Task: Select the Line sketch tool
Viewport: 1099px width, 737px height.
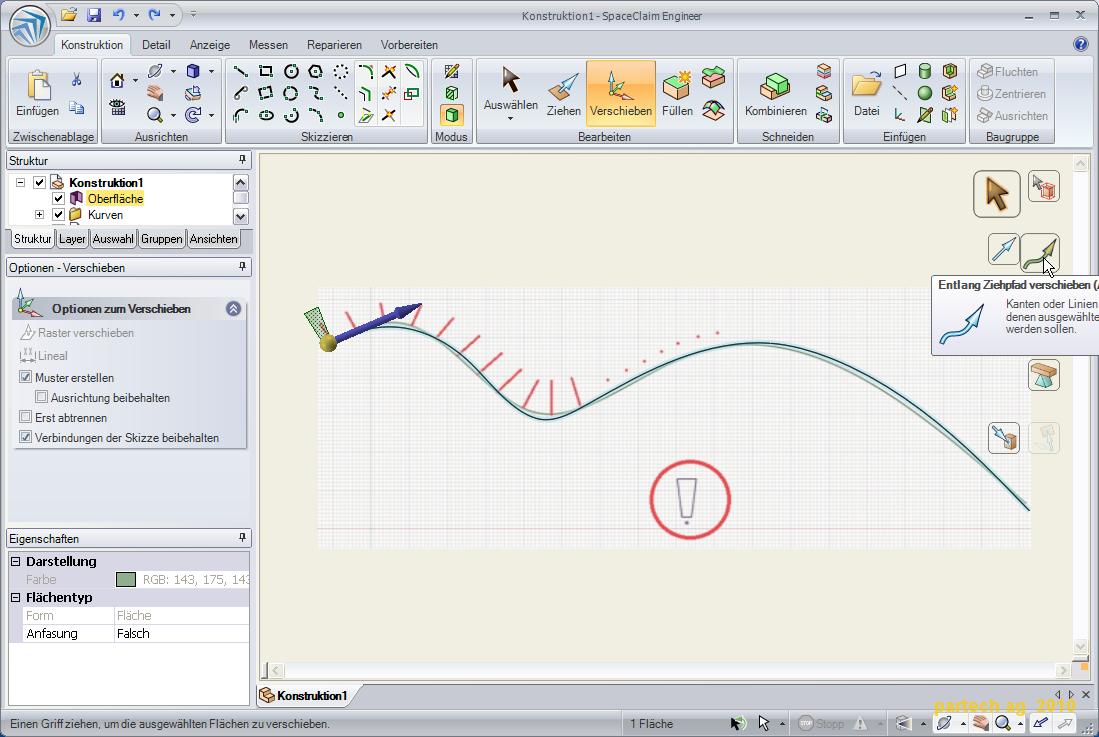Action: click(240, 71)
